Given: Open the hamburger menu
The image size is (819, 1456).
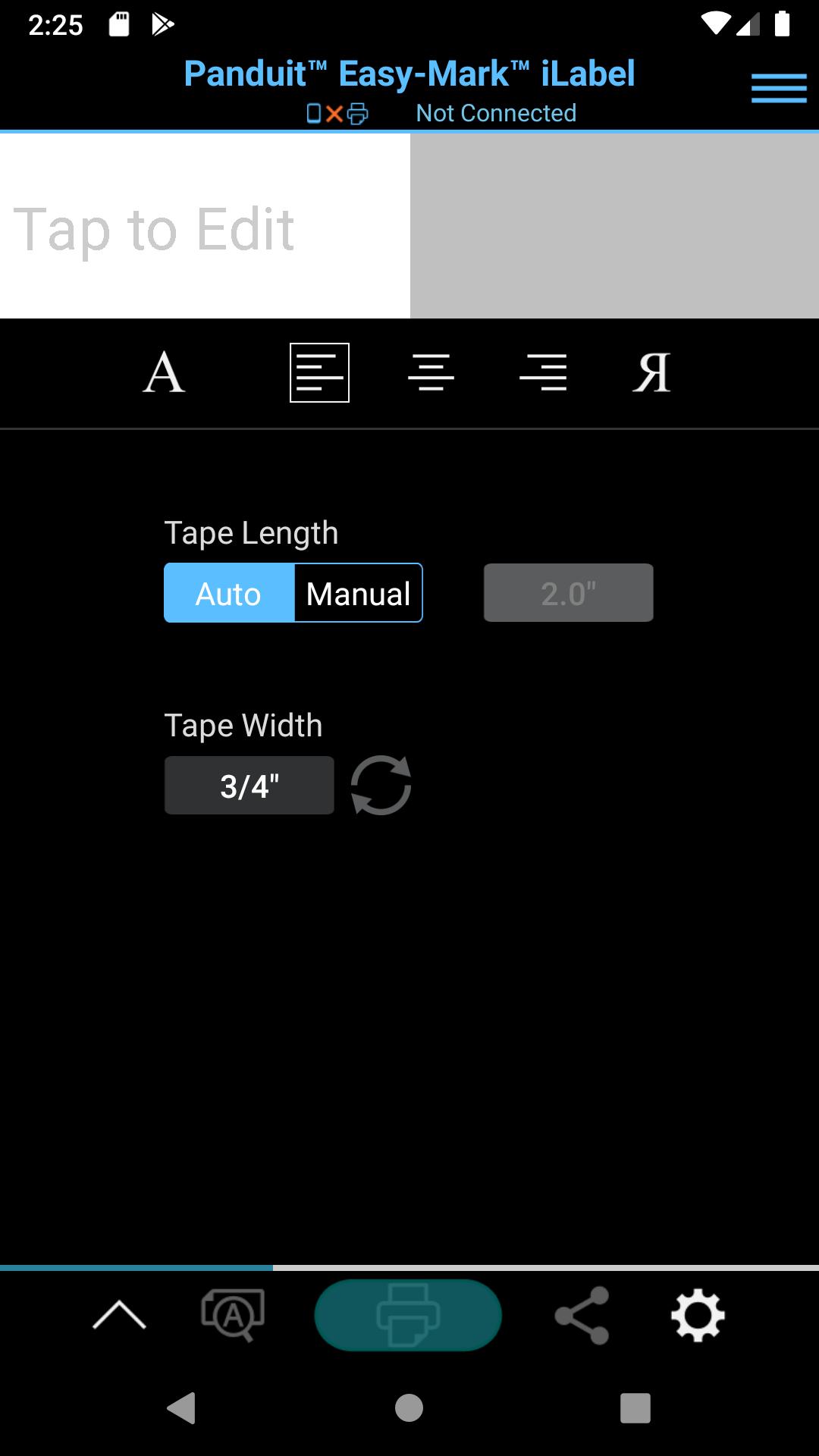Looking at the screenshot, I should click(779, 88).
